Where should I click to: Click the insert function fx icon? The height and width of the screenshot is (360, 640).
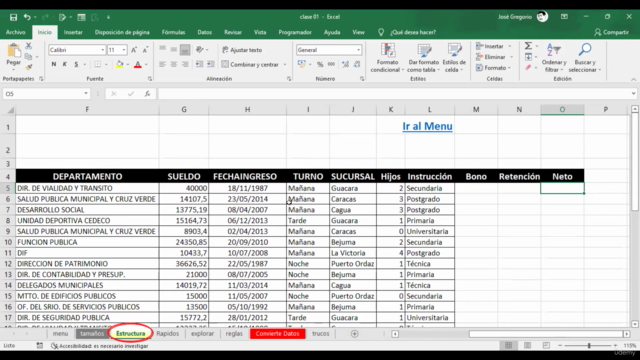[x=147, y=94]
